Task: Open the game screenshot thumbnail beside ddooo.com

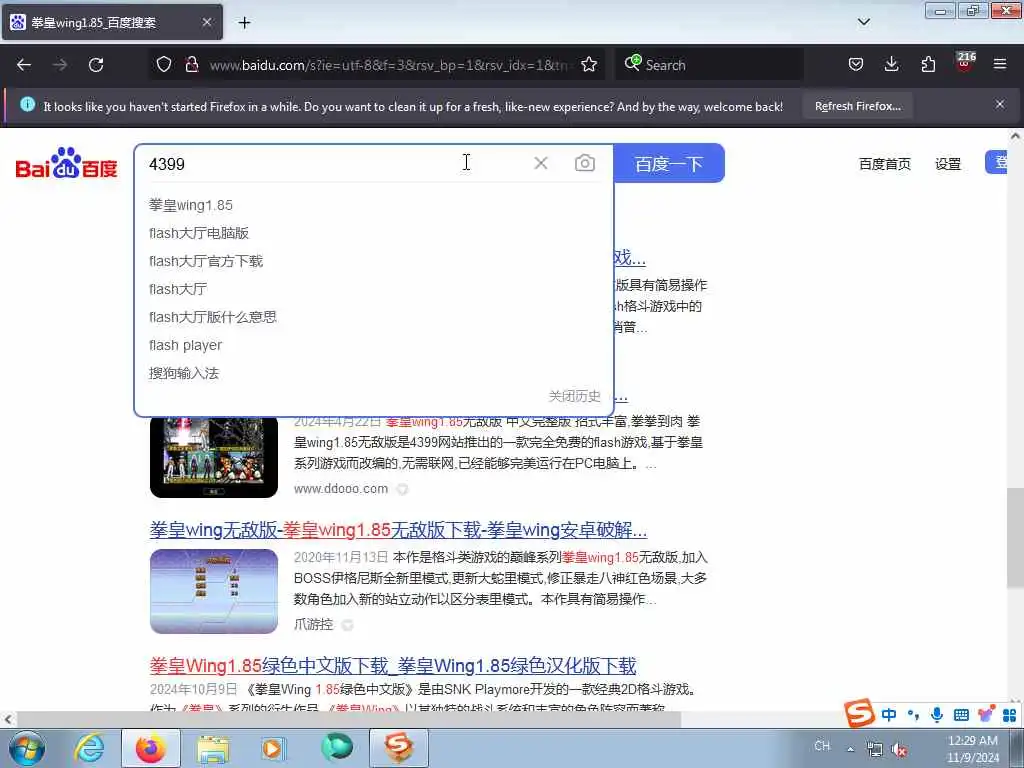Action: click(214, 456)
